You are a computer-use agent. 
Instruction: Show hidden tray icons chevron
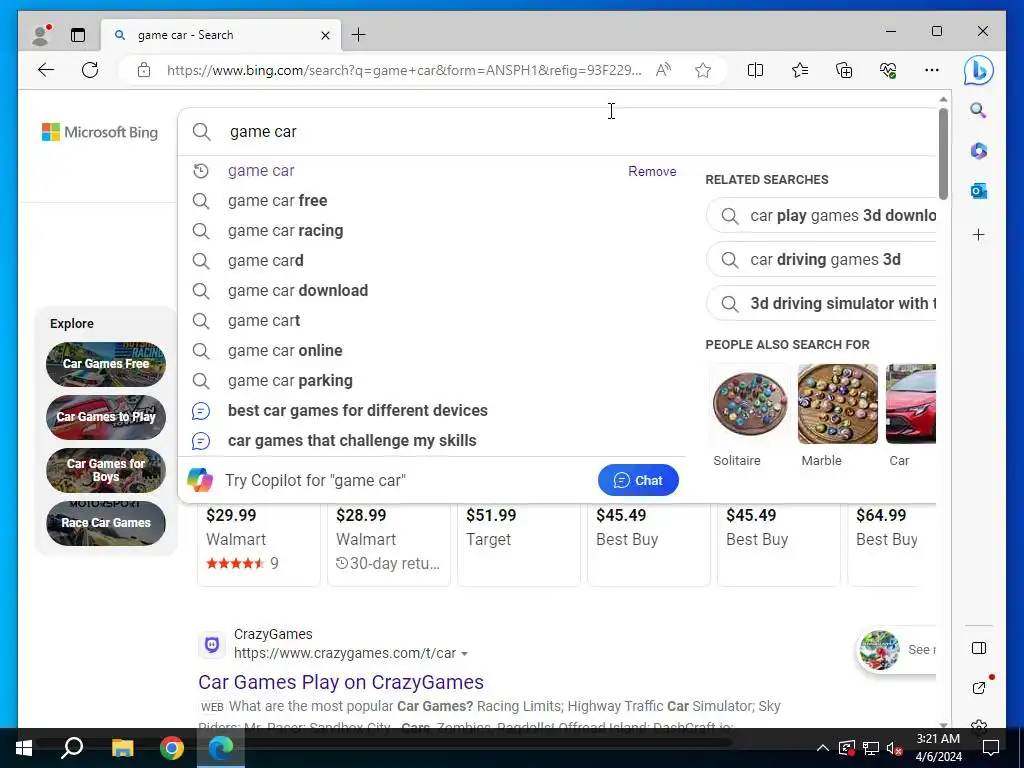823,748
